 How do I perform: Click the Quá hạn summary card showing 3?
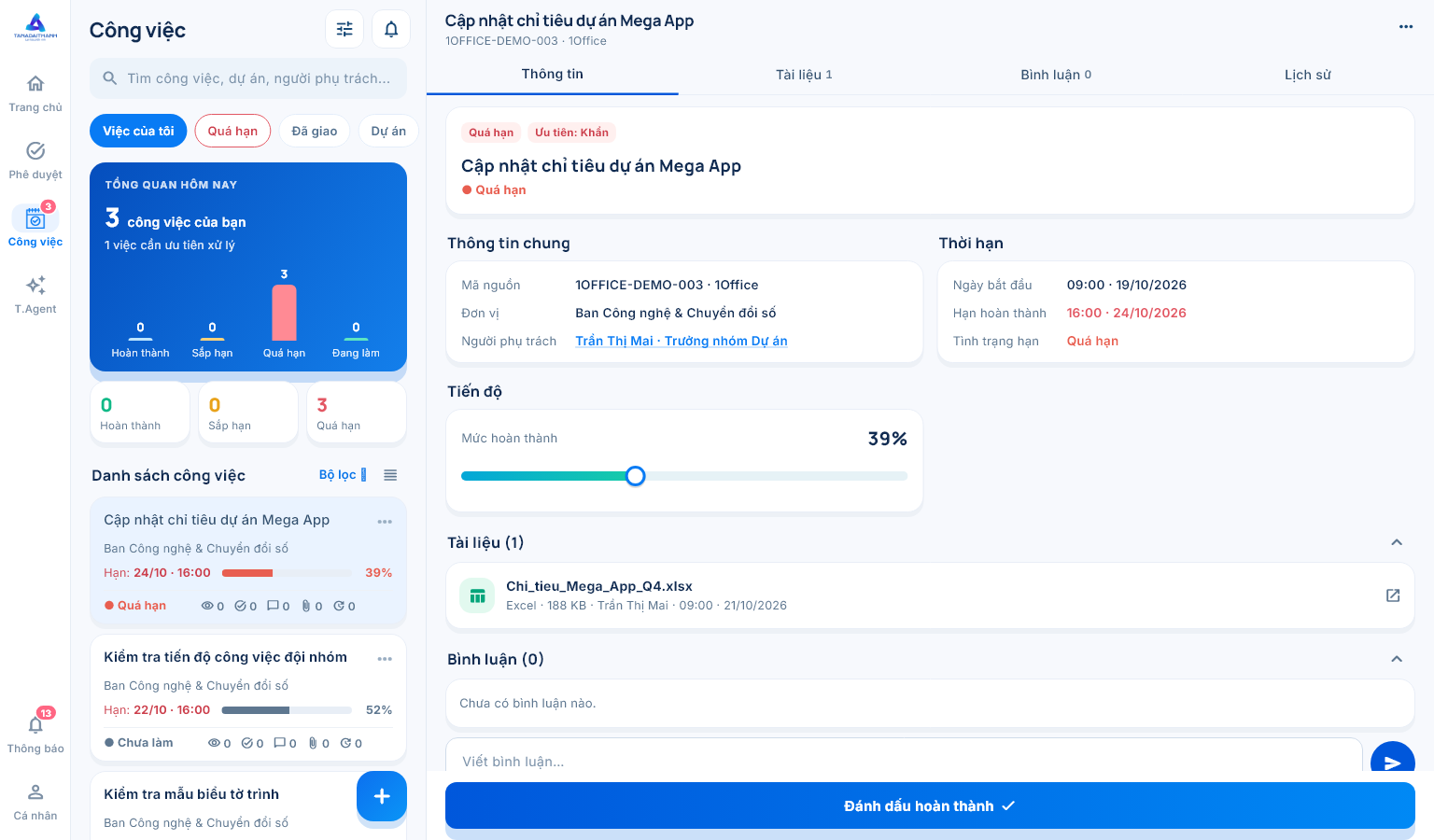(x=357, y=413)
